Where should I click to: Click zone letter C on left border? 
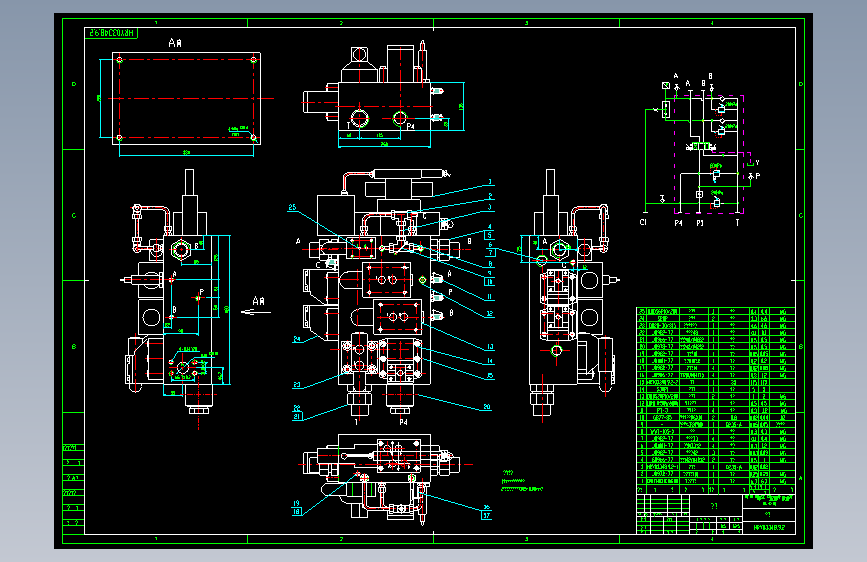[x=74, y=215]
